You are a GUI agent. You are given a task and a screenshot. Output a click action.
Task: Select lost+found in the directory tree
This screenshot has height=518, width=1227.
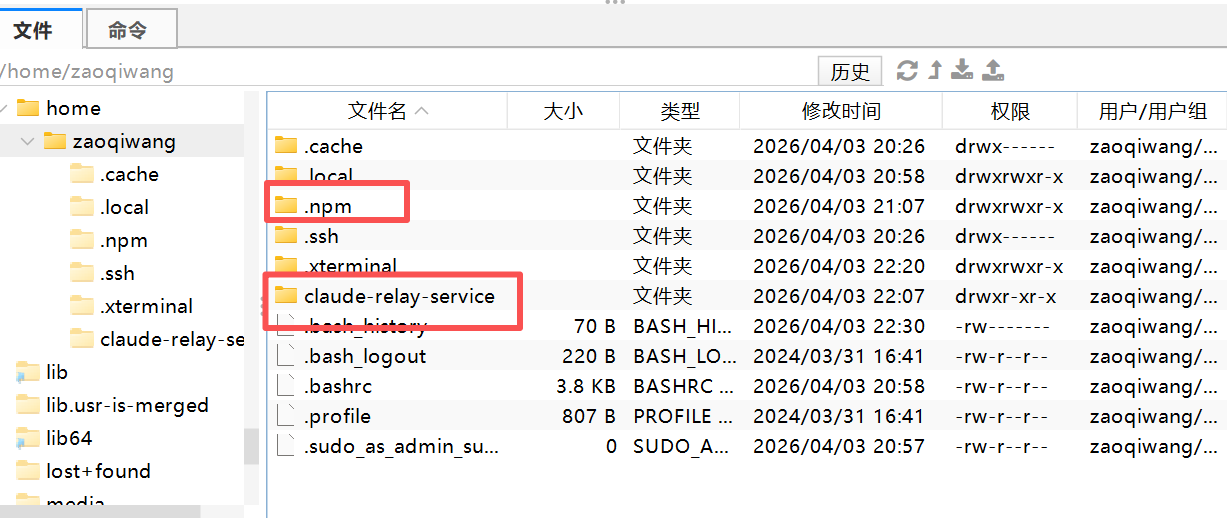[x=98, y=471]
